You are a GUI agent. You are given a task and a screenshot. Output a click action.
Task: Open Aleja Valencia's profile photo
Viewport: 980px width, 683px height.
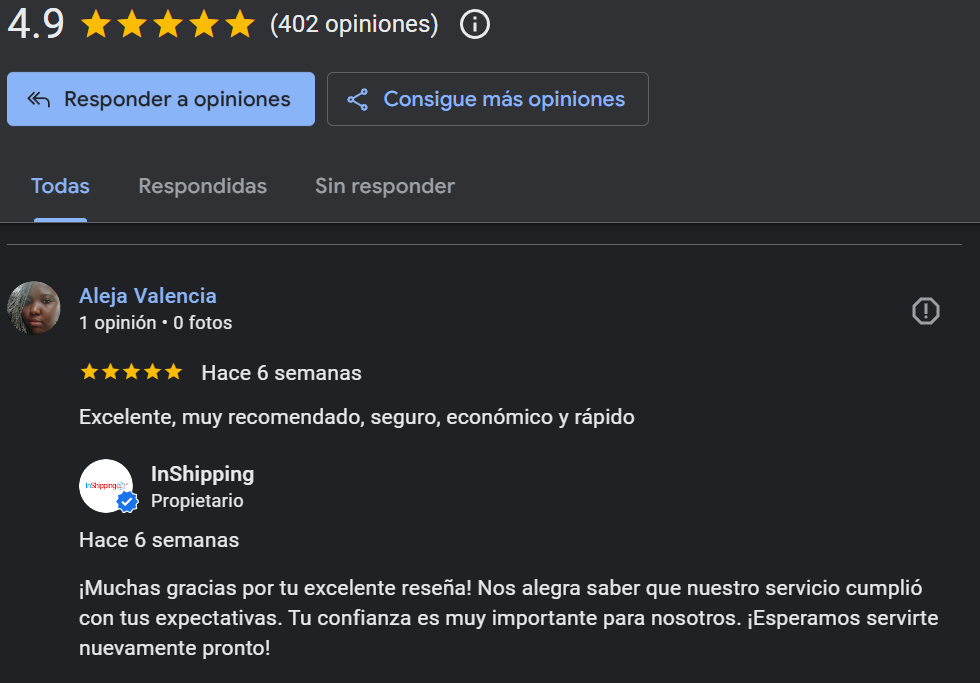[34, 307]
